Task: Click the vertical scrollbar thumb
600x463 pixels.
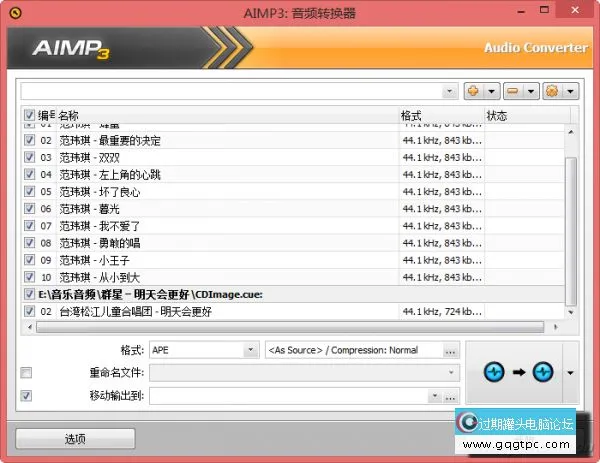Action: tap(571, 231)
